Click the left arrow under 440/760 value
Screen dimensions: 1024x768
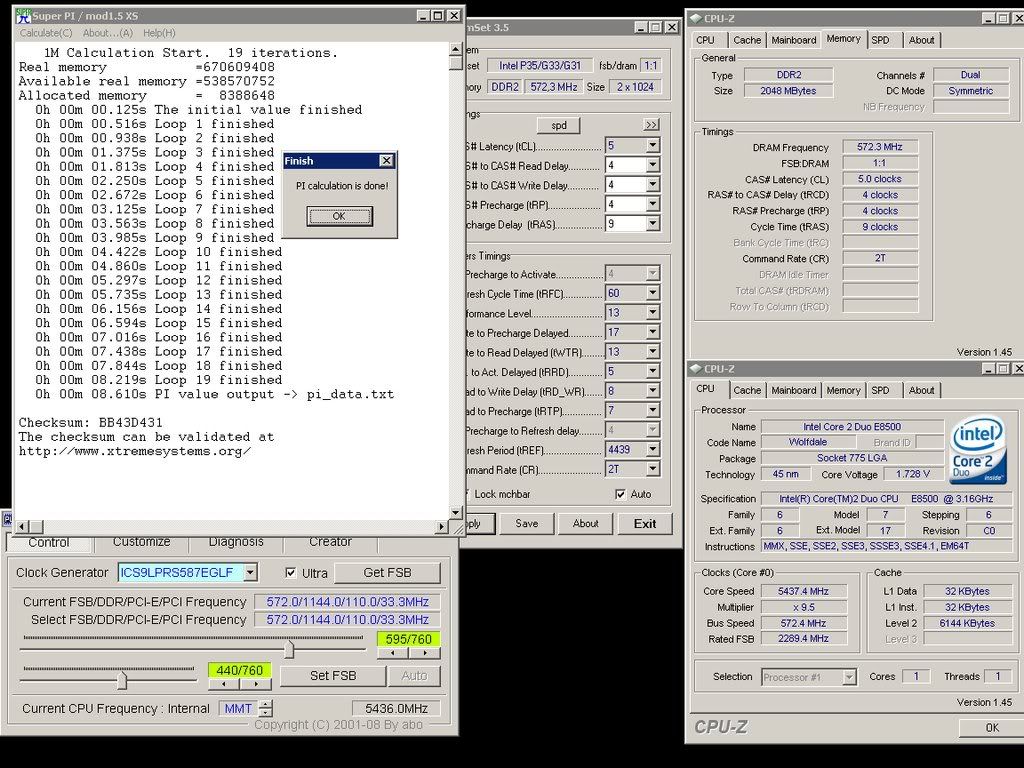pyautogui.click(x=224, y=684)
